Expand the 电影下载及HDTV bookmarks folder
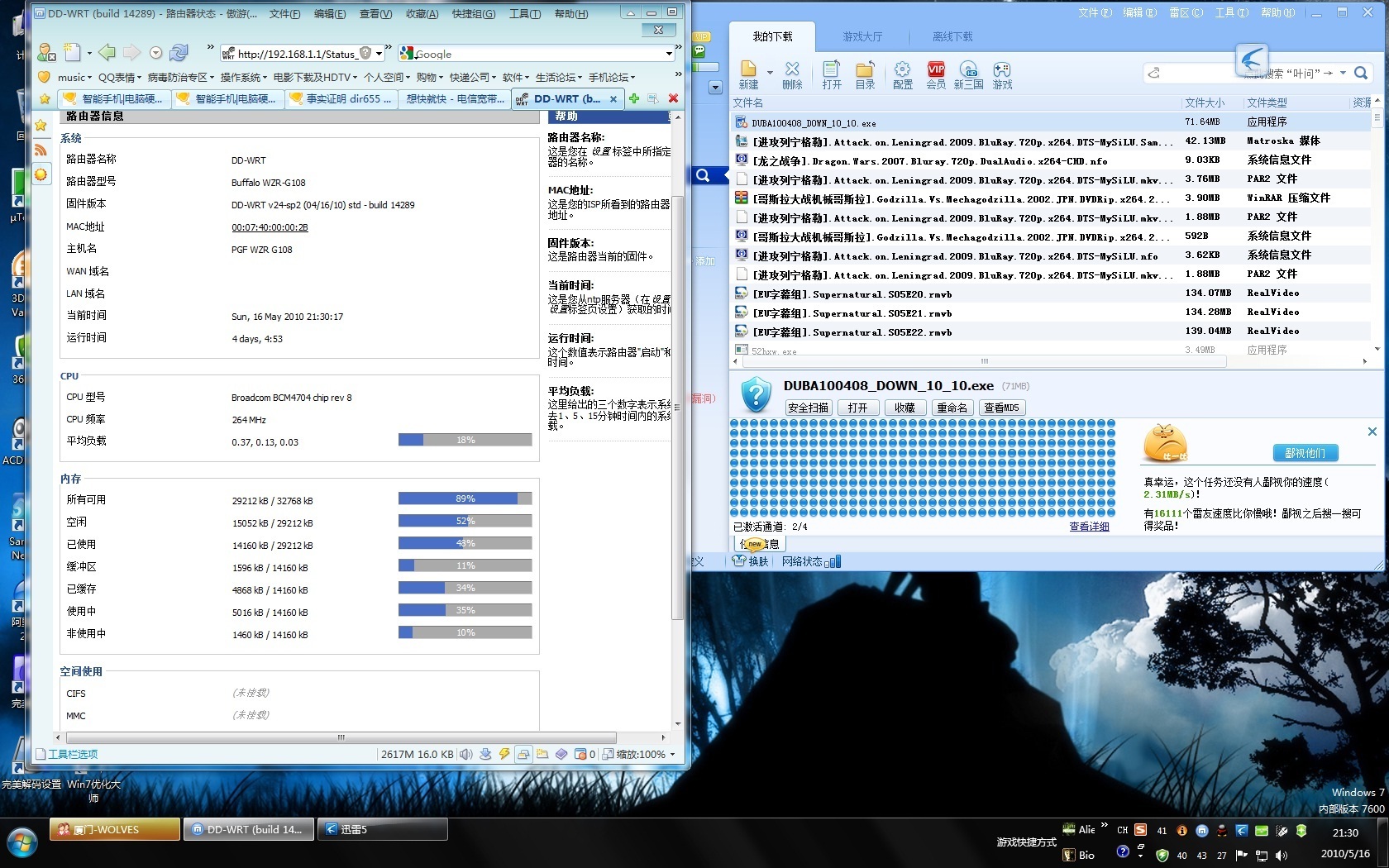The width and height of the screenshot is (1389, 868). coord(314,77)
